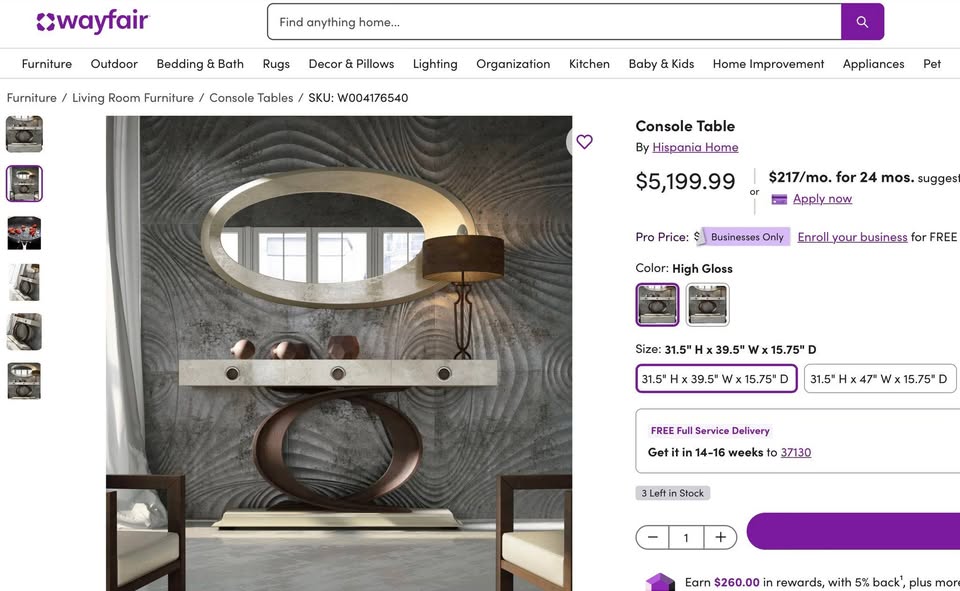The height and width of the screenshot is (591, 960).
Task: Click the Apply now financing link
Action: coord(822,199)
